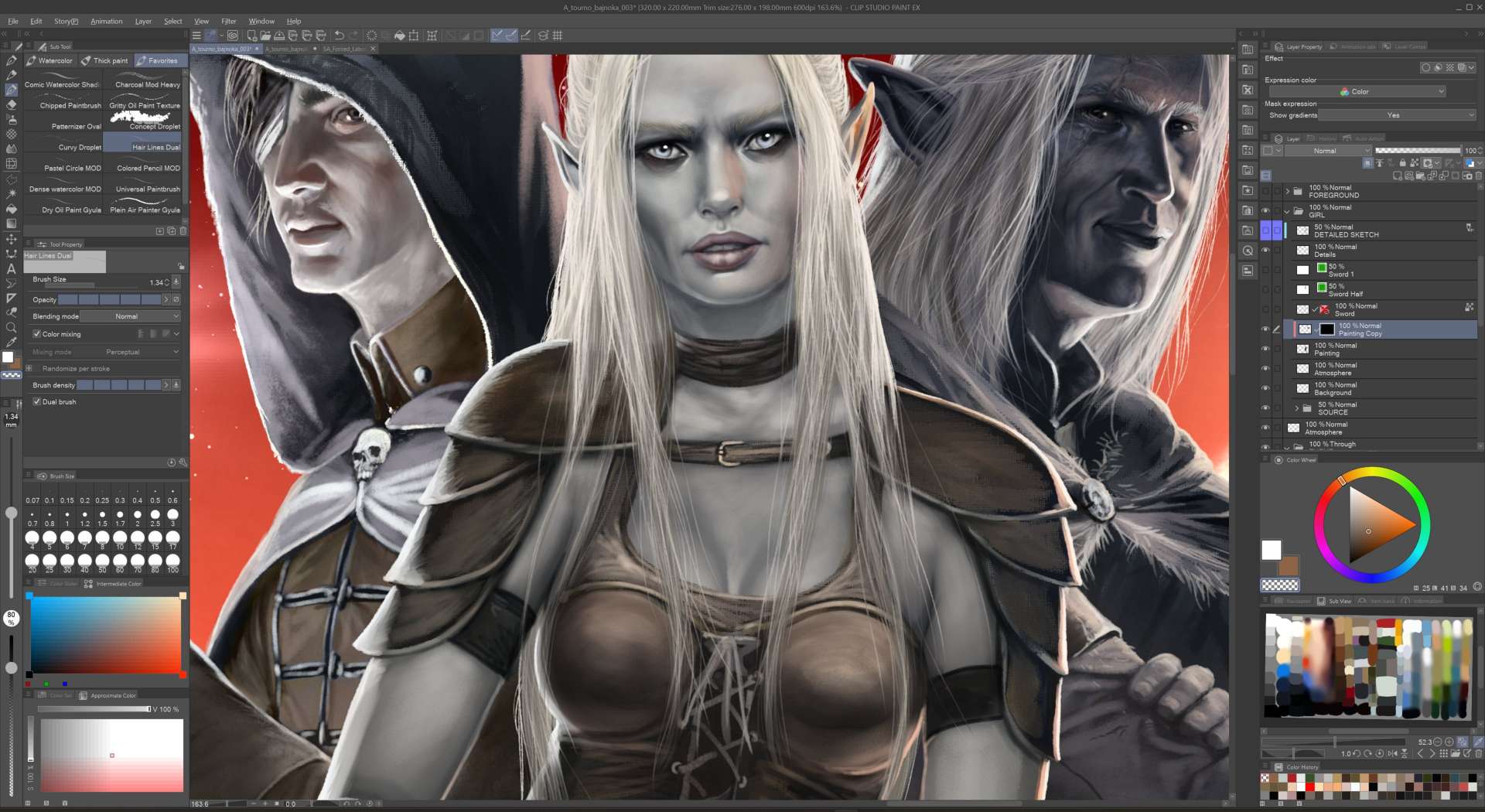Open the Window menu
Image resolution: width=1485 pixels, height=812 pixels.
(261, 21)
